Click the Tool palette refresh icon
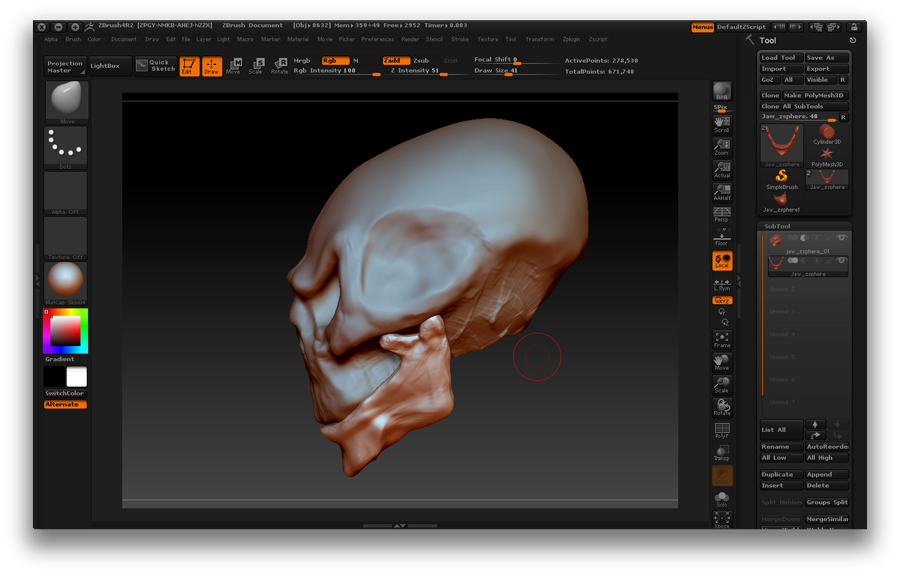Screen dimensions: 900x575 (x=852, y=40)
